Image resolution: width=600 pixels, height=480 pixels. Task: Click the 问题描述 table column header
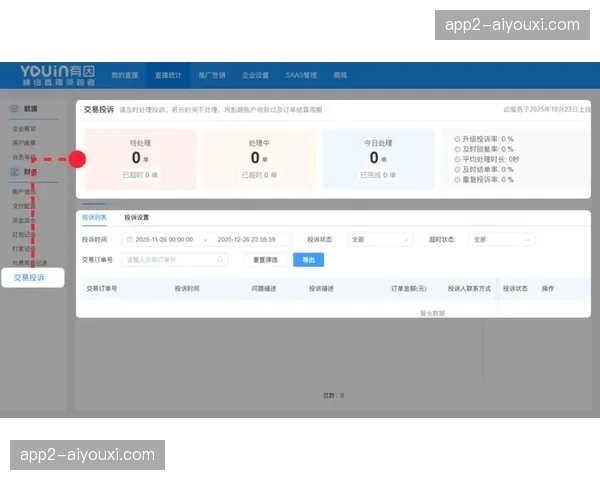[264, 289]
